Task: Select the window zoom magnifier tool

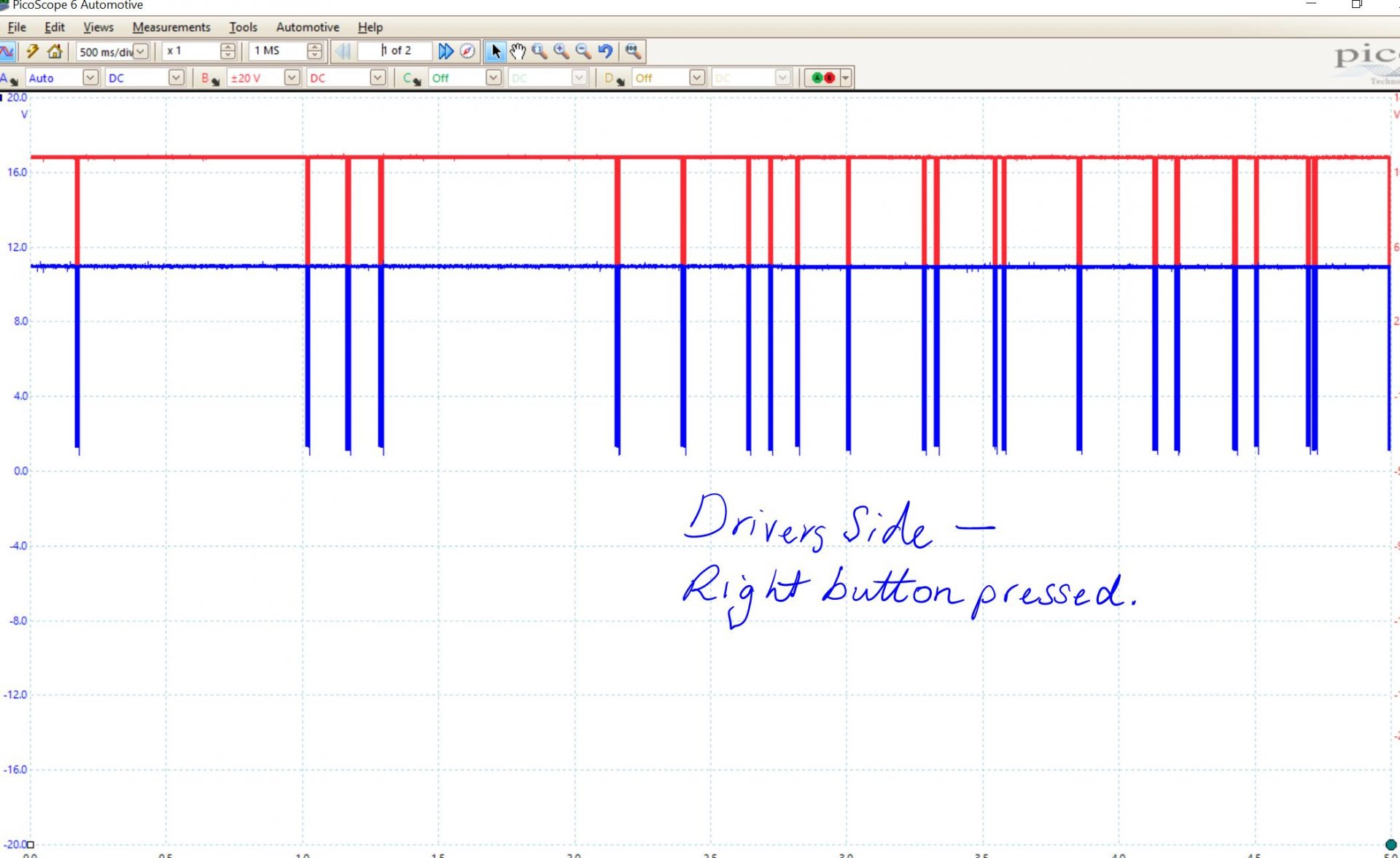Action: pyautogui.click(x=540, y=51)
